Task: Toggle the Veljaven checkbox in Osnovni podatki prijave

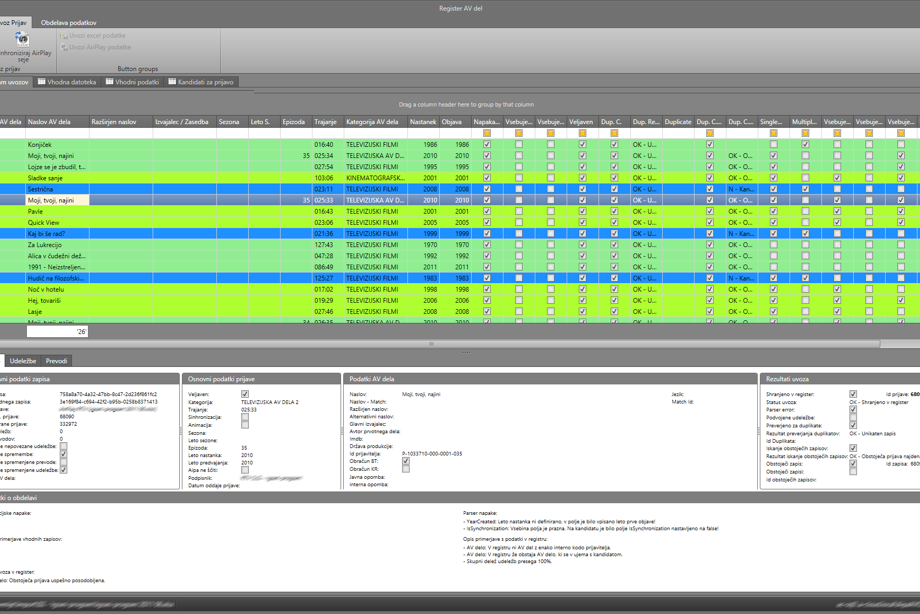Action: tap(245, 394)
